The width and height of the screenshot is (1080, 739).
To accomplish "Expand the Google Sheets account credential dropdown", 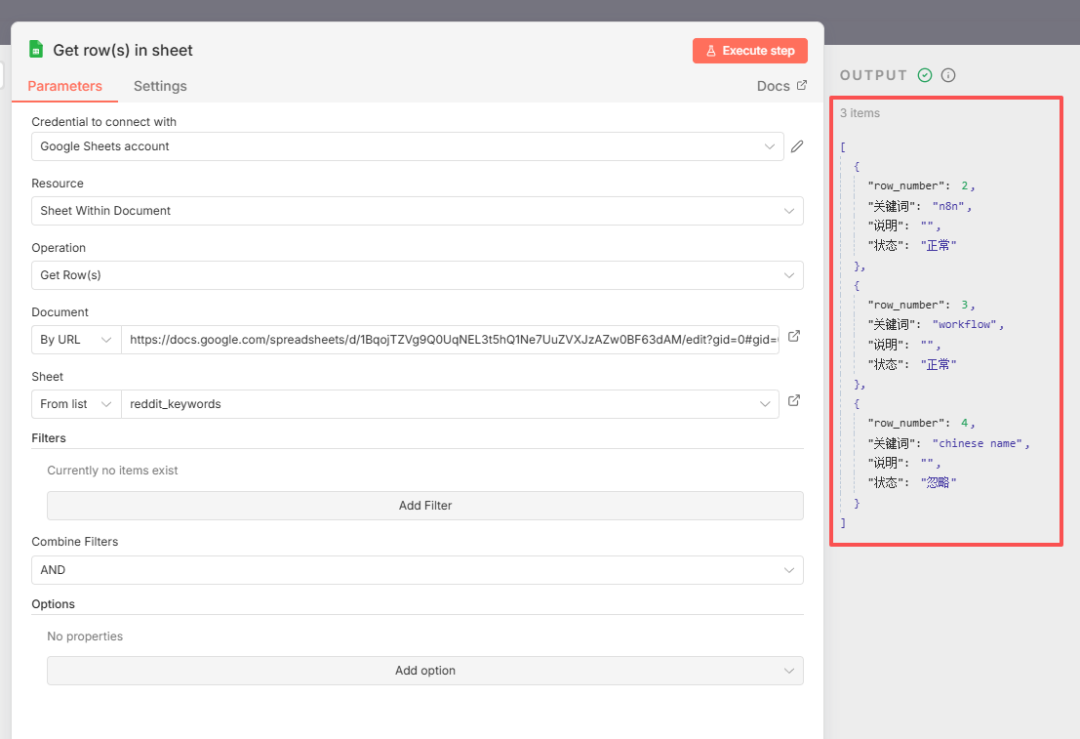I will [x=407, y=147].
